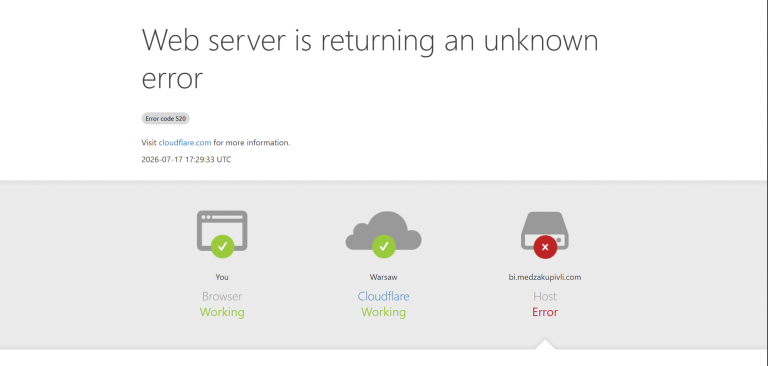Click the Cloudflare cloud icon
Image resolution: width=768 pixels, height=366 pixels.
pos(384,230)
